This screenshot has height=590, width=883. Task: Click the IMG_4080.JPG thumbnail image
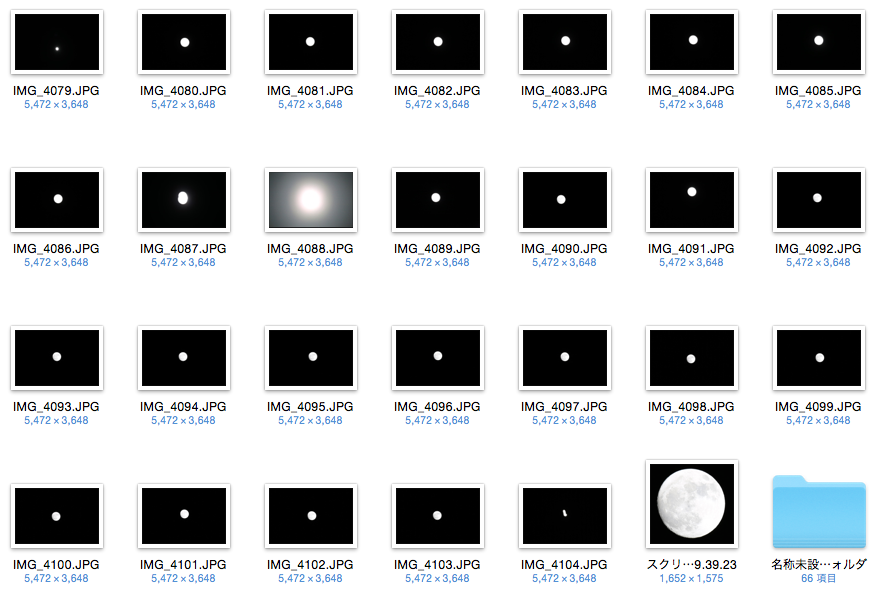184,42
